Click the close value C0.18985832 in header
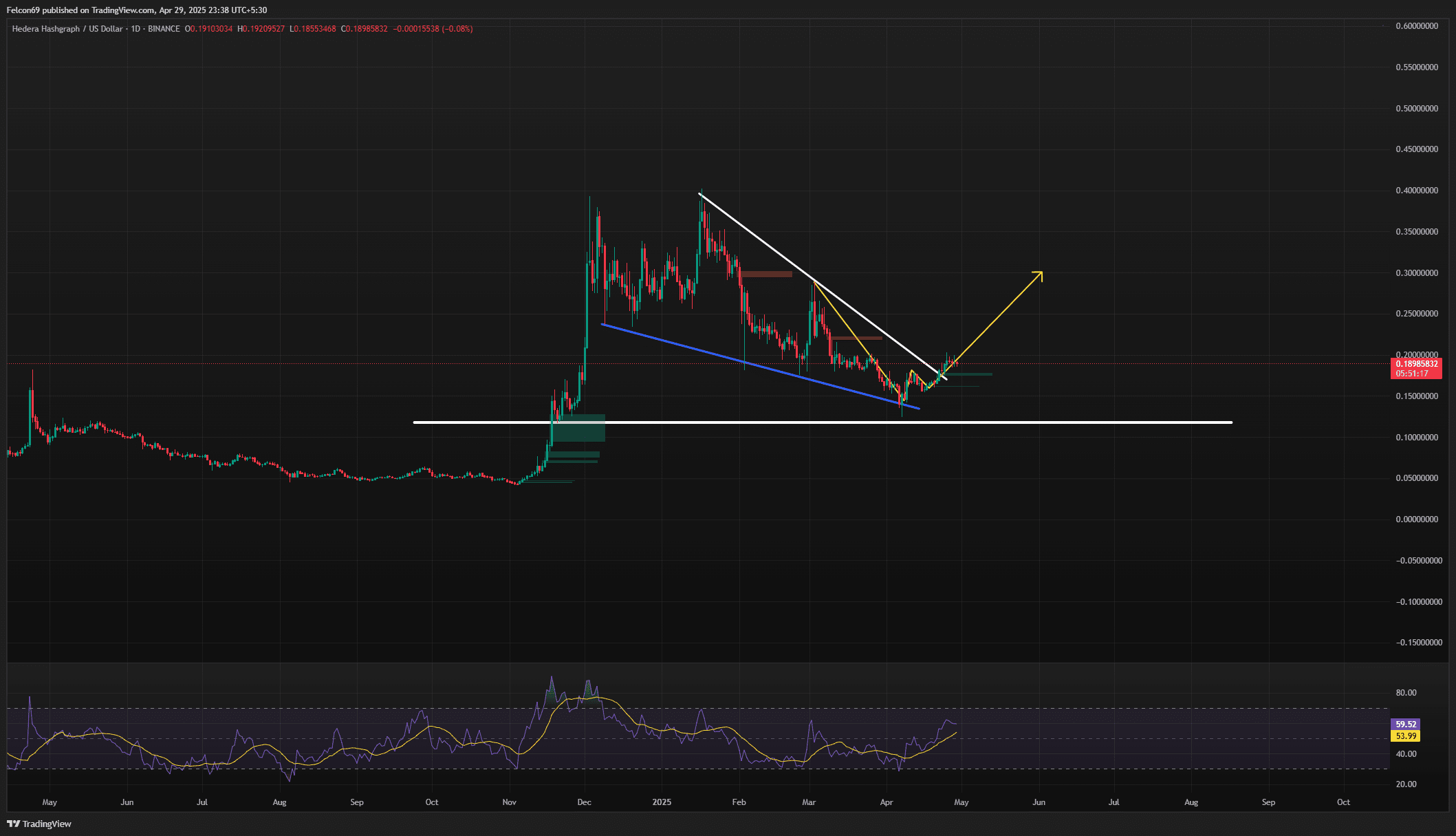This screenshot has width=1456, height=836. 365,29
